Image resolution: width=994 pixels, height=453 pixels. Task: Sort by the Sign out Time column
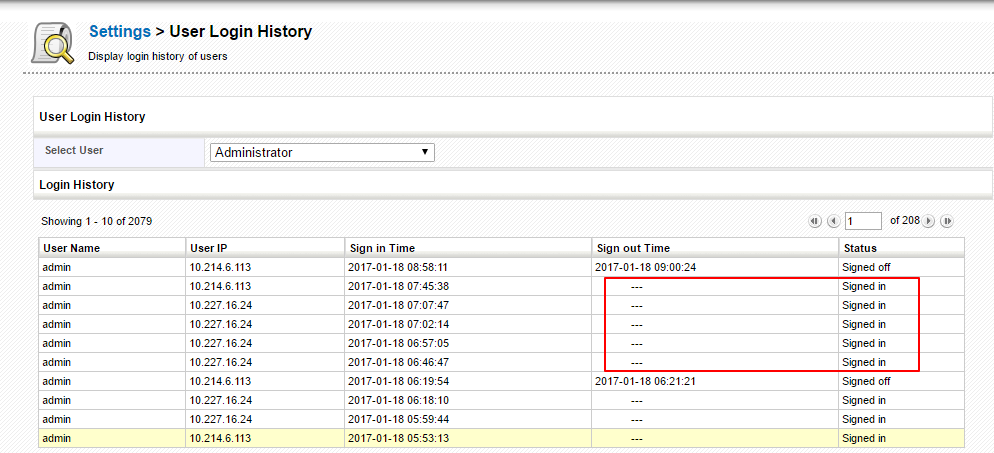click(x=633, y=248)
